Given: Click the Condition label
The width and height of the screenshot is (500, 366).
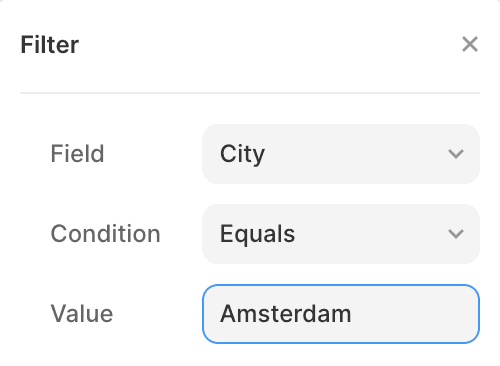Looking at the screenshot, I should coord(106,234).
